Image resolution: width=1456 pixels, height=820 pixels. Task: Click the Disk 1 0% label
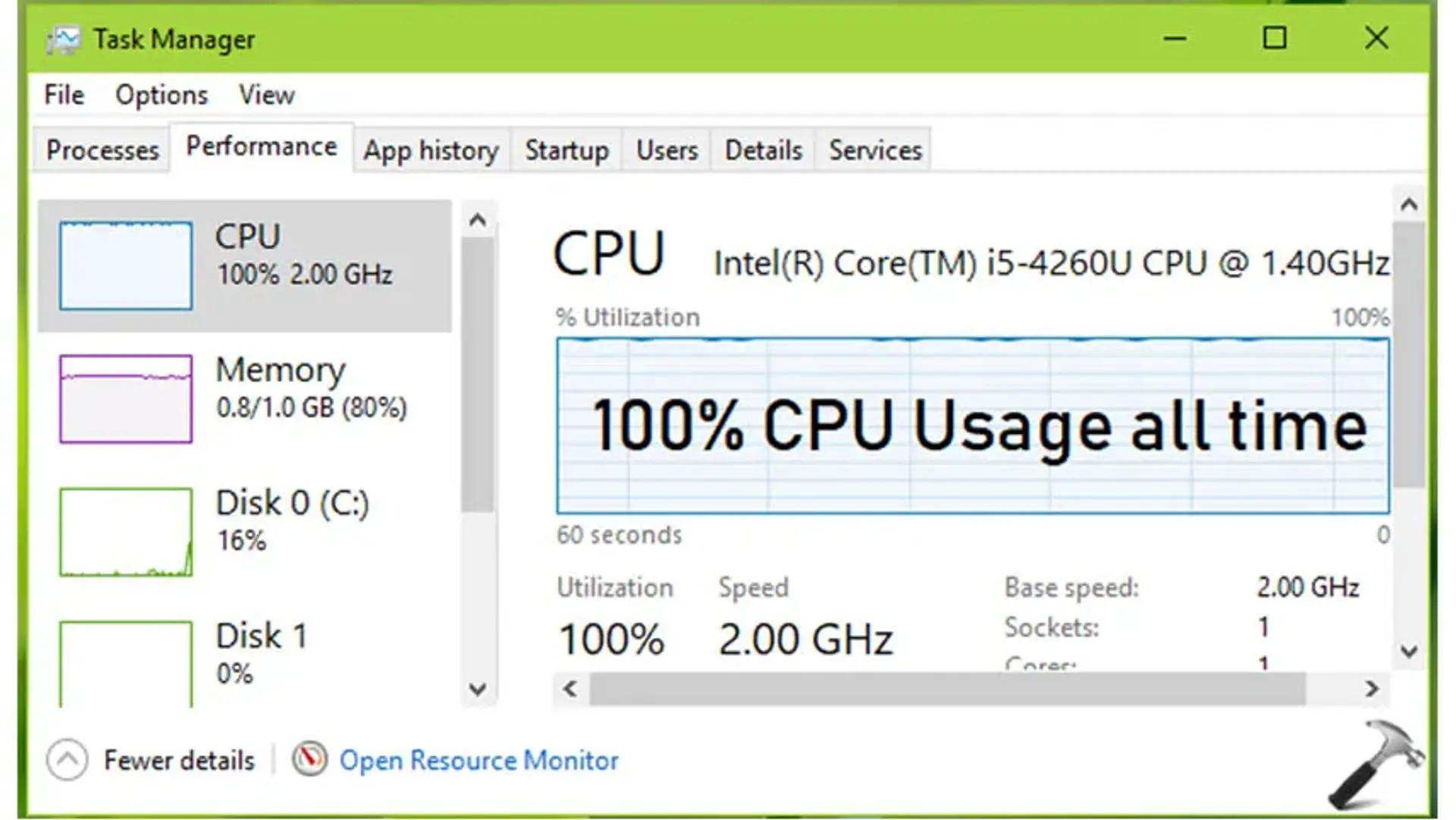point(262,654)
